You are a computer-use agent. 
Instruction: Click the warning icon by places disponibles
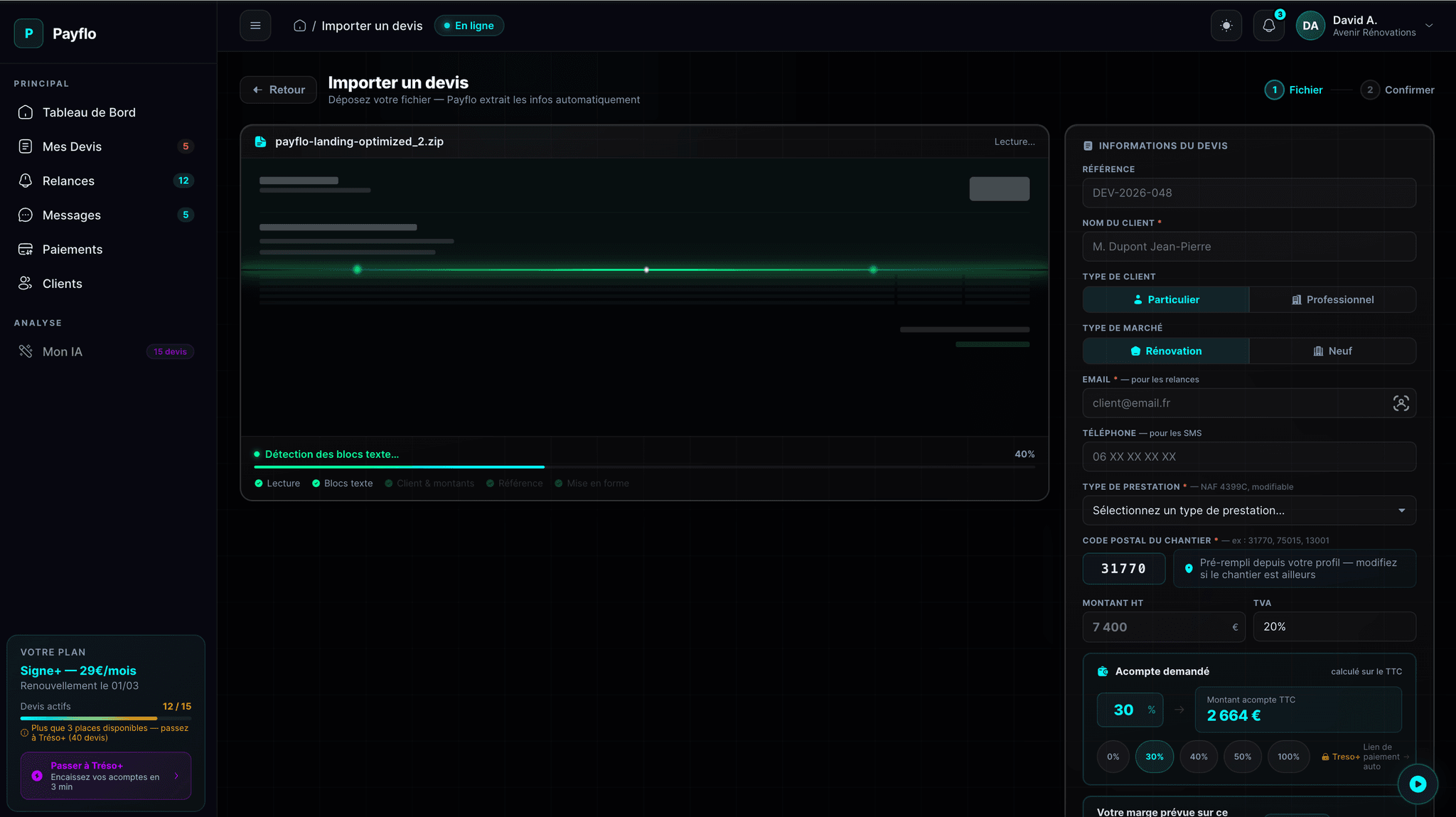pyautogui.click(x=24, y=732)
